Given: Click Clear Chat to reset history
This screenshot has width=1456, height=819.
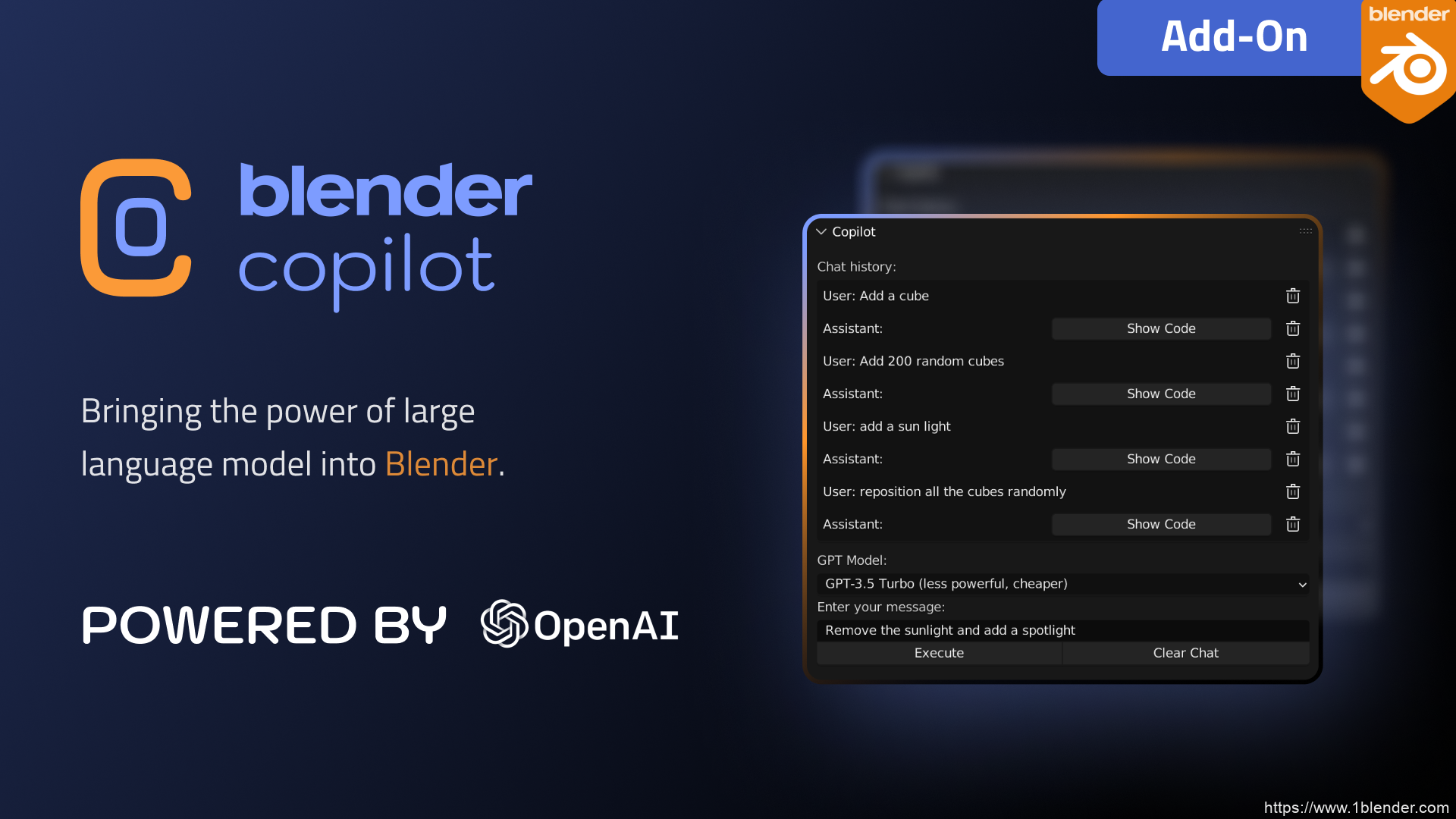Looking at the screenshot, I should [1185, 652].
